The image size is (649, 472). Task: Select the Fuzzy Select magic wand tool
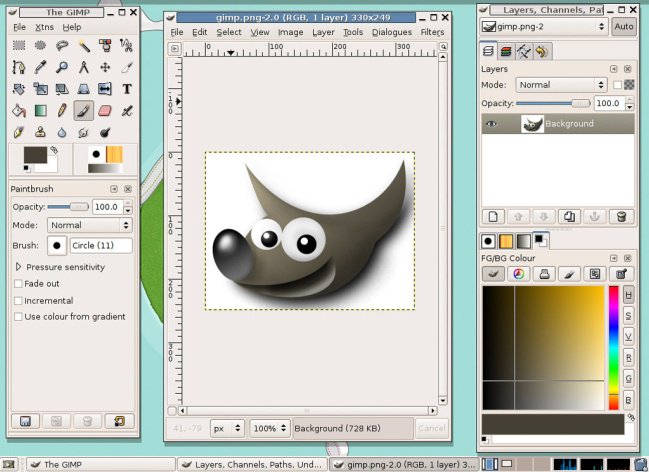tap(84, 45)
